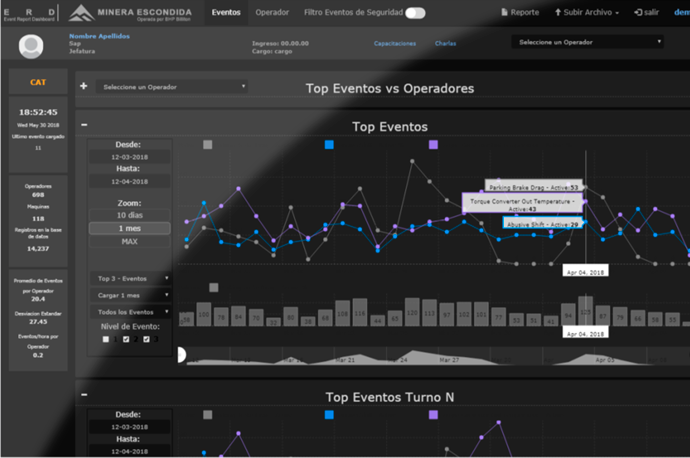
Task: Open the Eventos tab
Action: [x=226, y=13]
